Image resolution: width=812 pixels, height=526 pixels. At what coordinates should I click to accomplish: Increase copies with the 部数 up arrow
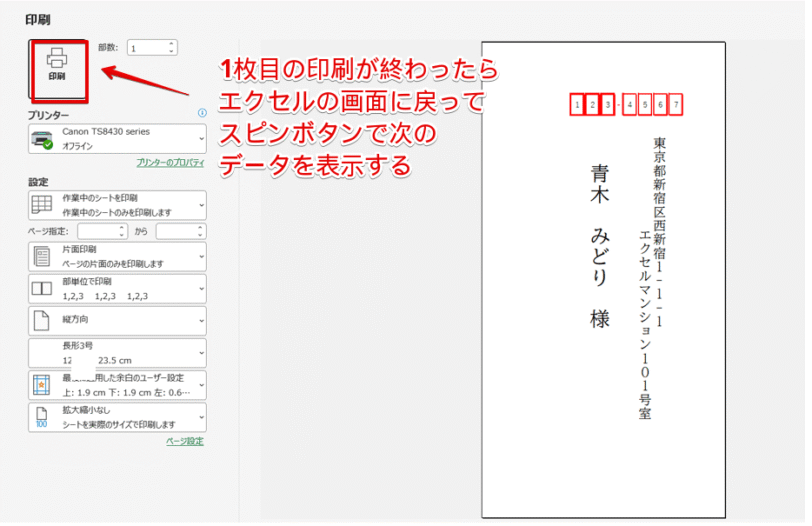[171, 44]
